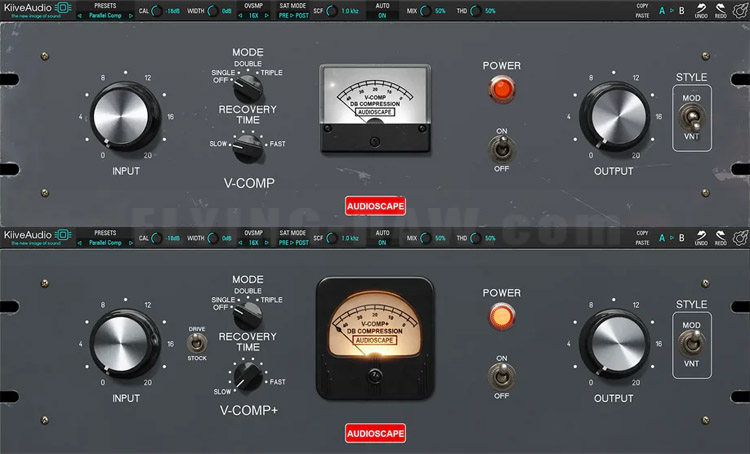This screenshot has height=454, width=750.
Task: Click the MODE selector knob on V-COMP
Action: coord(248,88)
